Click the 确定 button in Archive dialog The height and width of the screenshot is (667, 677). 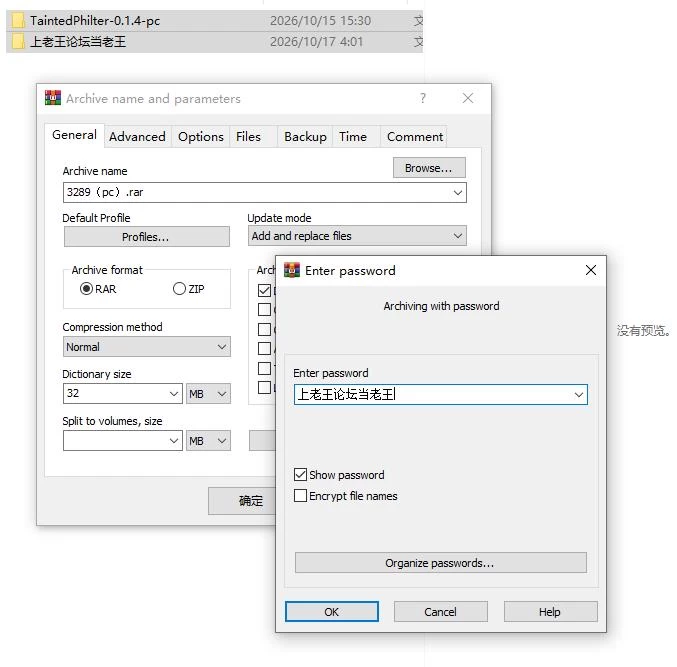point(242,501)
